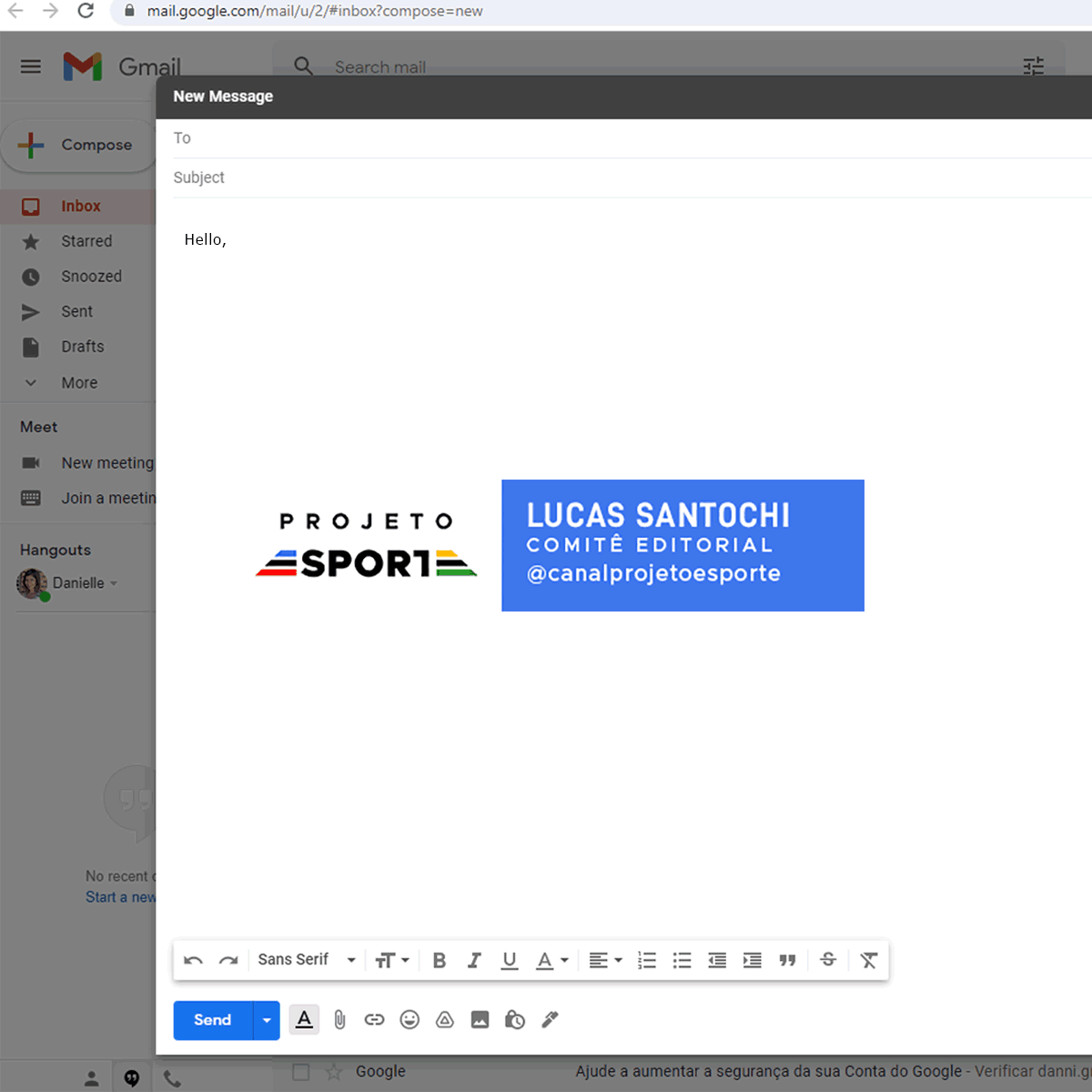
Task: Redo the last edit in the compose toolbar
Action: coord(228,960)
